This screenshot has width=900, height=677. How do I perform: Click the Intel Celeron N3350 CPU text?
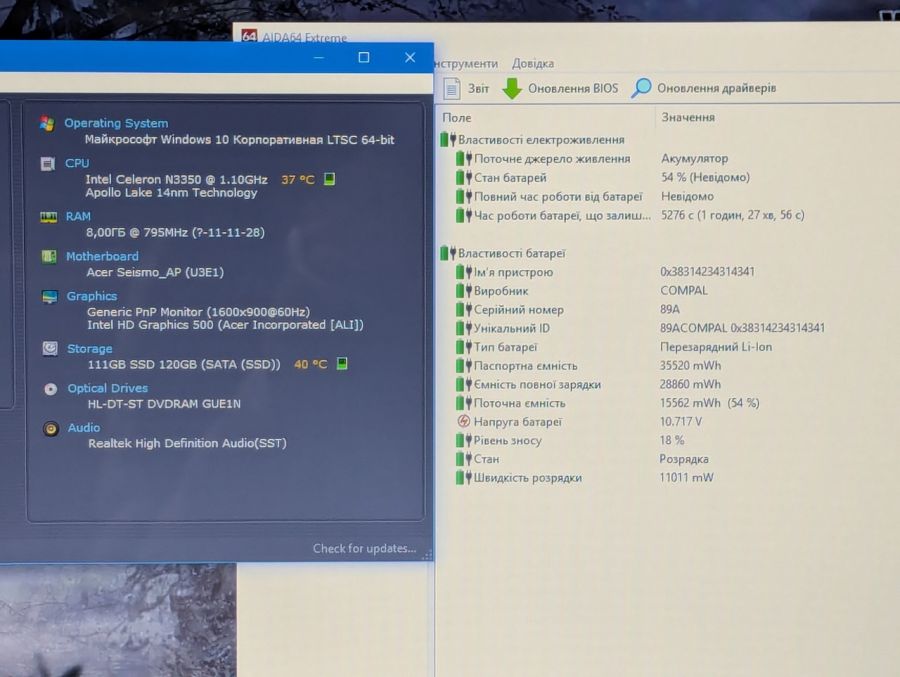176,179
